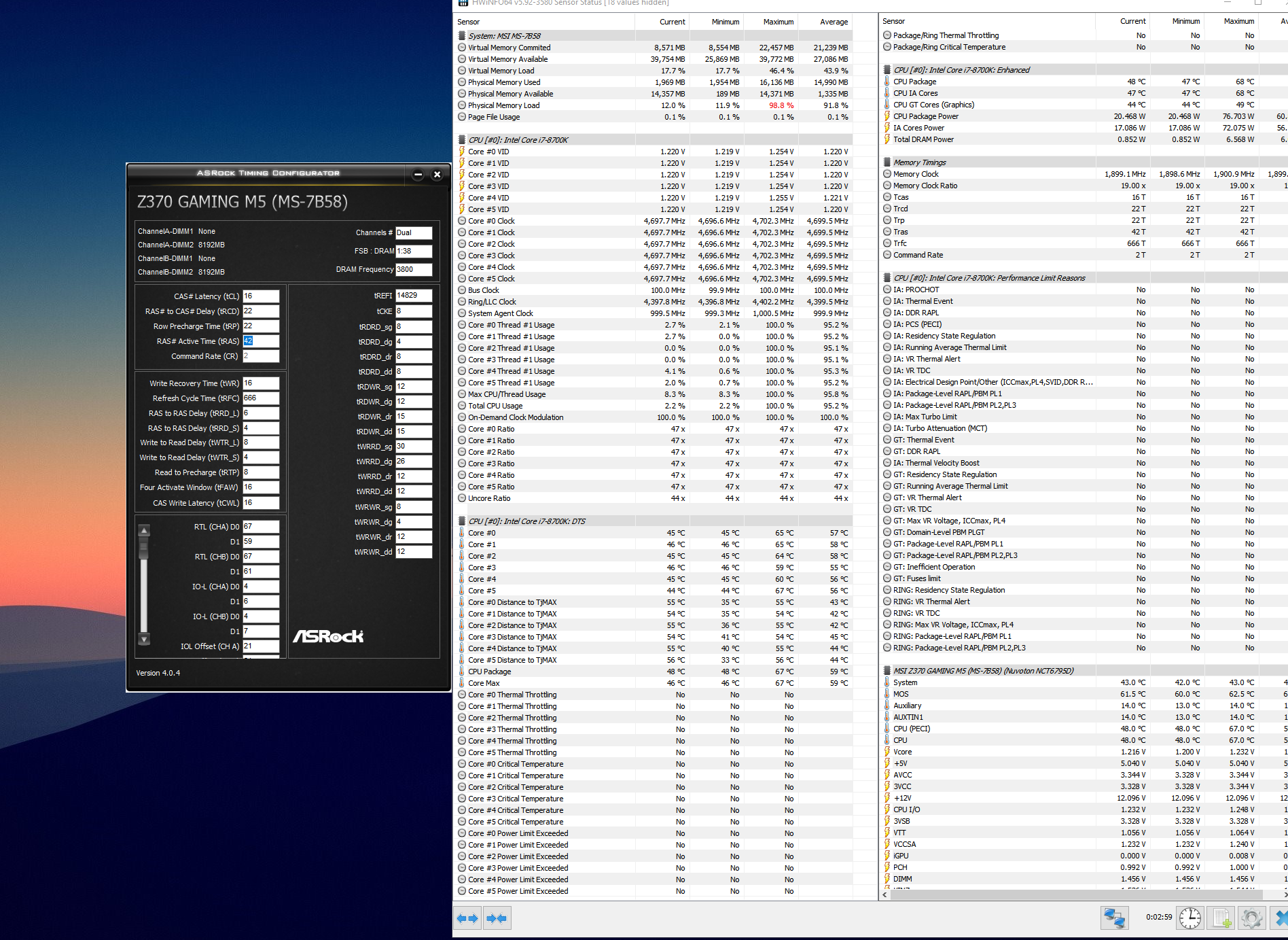Start logging with the sheet-plus icon
1288x940 pixels.
coord(1222,918)
